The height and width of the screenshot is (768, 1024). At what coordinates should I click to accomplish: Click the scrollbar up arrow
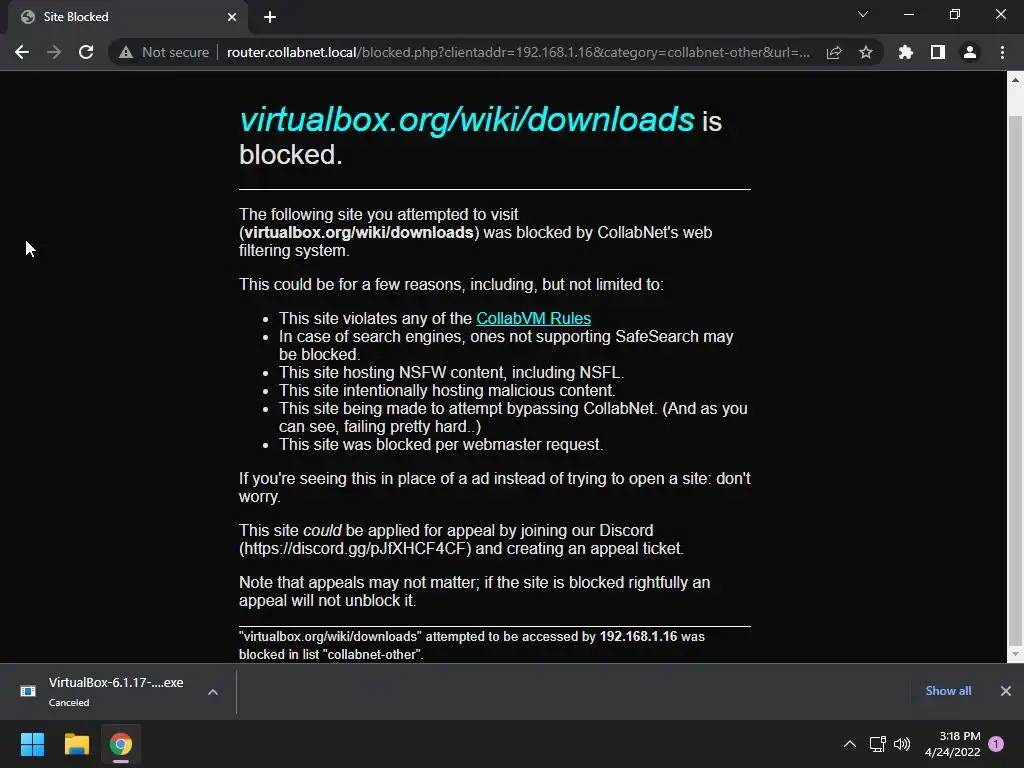1015,80
